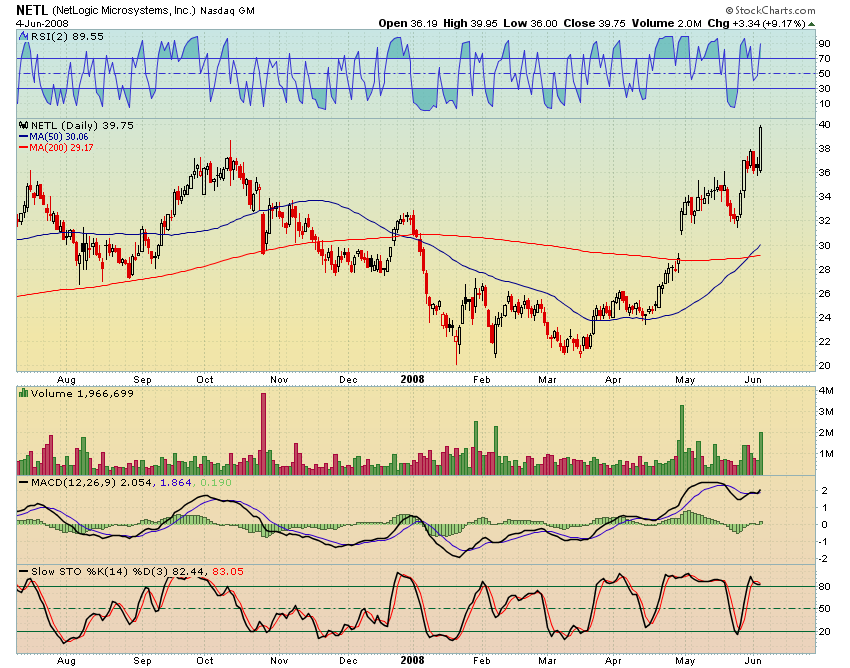
Task: Click the MA(200) 29.17 legend text
Action: pos(61,147)
